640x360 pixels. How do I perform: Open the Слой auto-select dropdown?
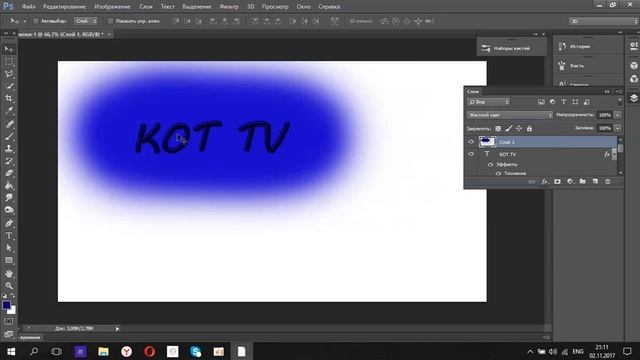[x=86, y=21]
